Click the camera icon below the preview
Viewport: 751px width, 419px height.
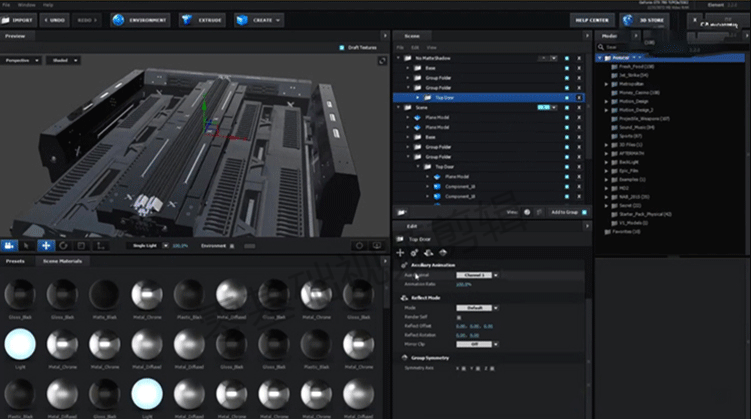tap(10, 244)
